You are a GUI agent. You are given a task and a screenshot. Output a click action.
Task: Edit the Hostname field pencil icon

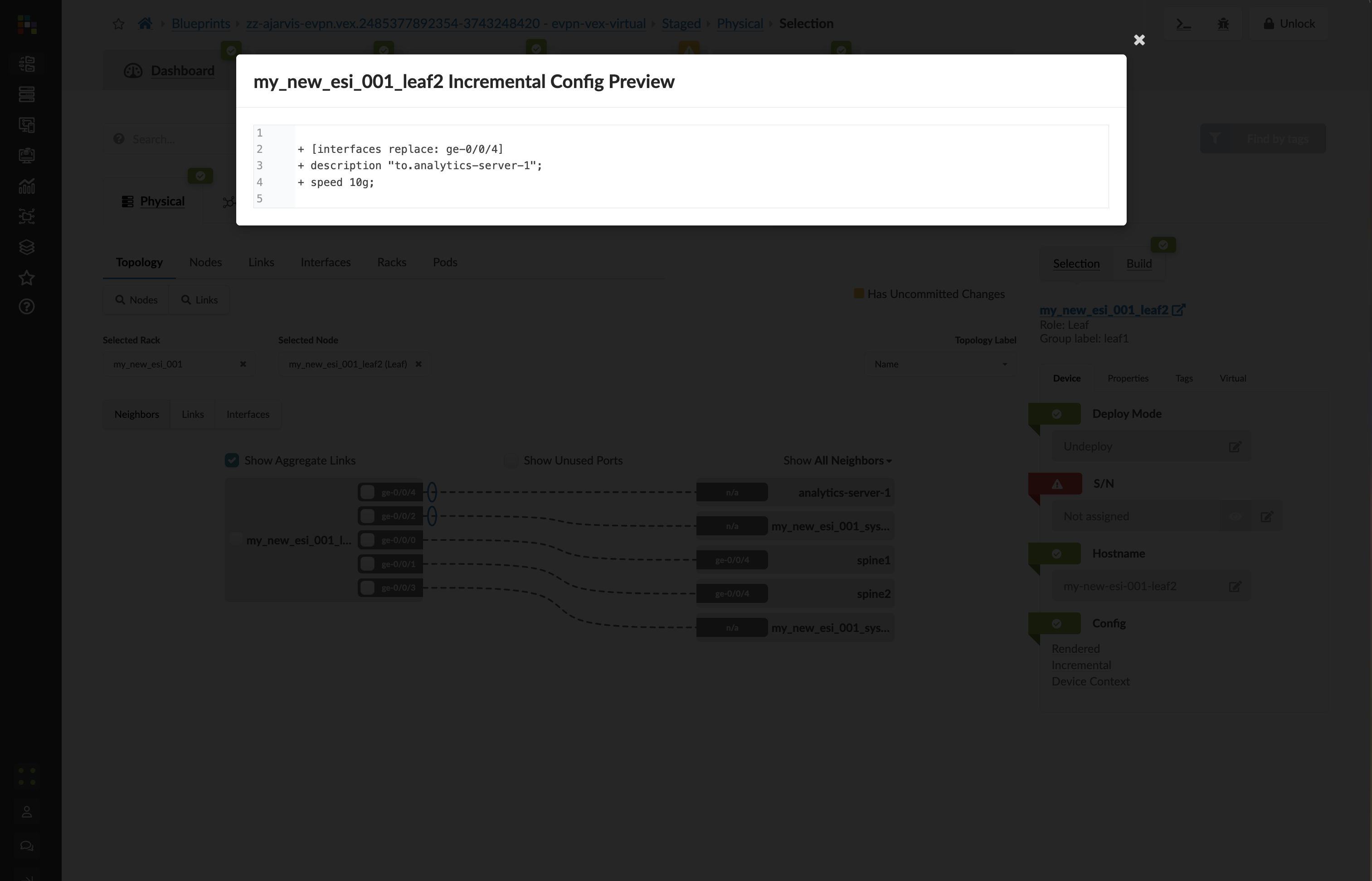tap(1235, 587)
